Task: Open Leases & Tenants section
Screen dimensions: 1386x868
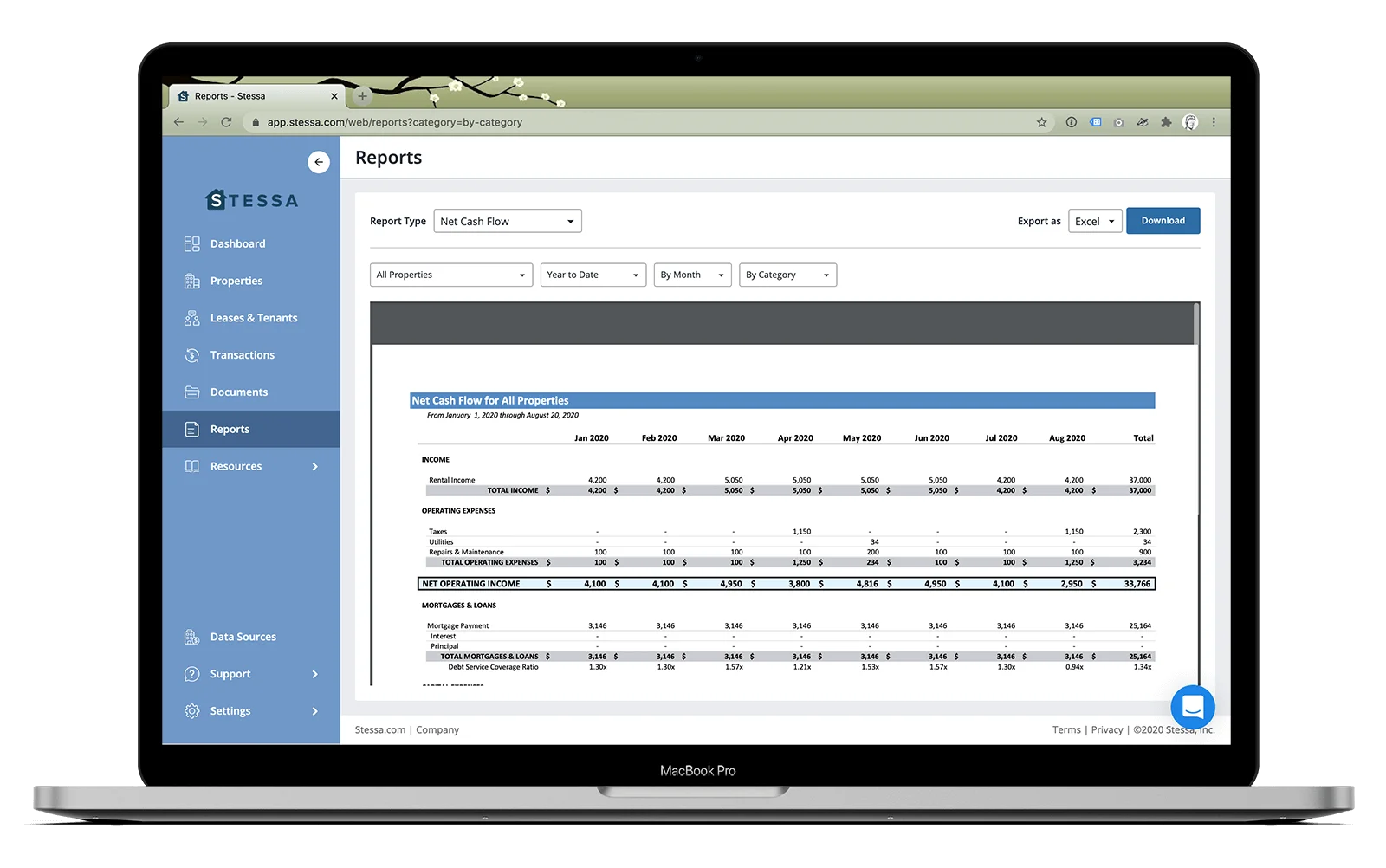Action: tap(254, 318)
